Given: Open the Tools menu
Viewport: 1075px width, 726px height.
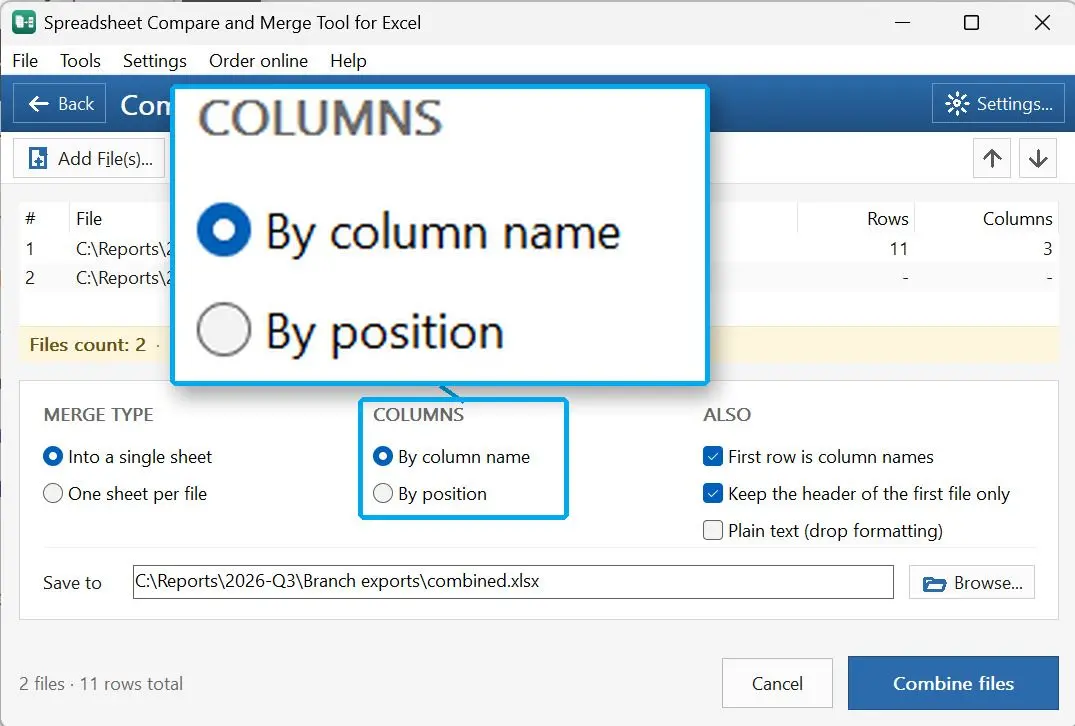Looking at the screenshot, I should [x=80, y=61].
